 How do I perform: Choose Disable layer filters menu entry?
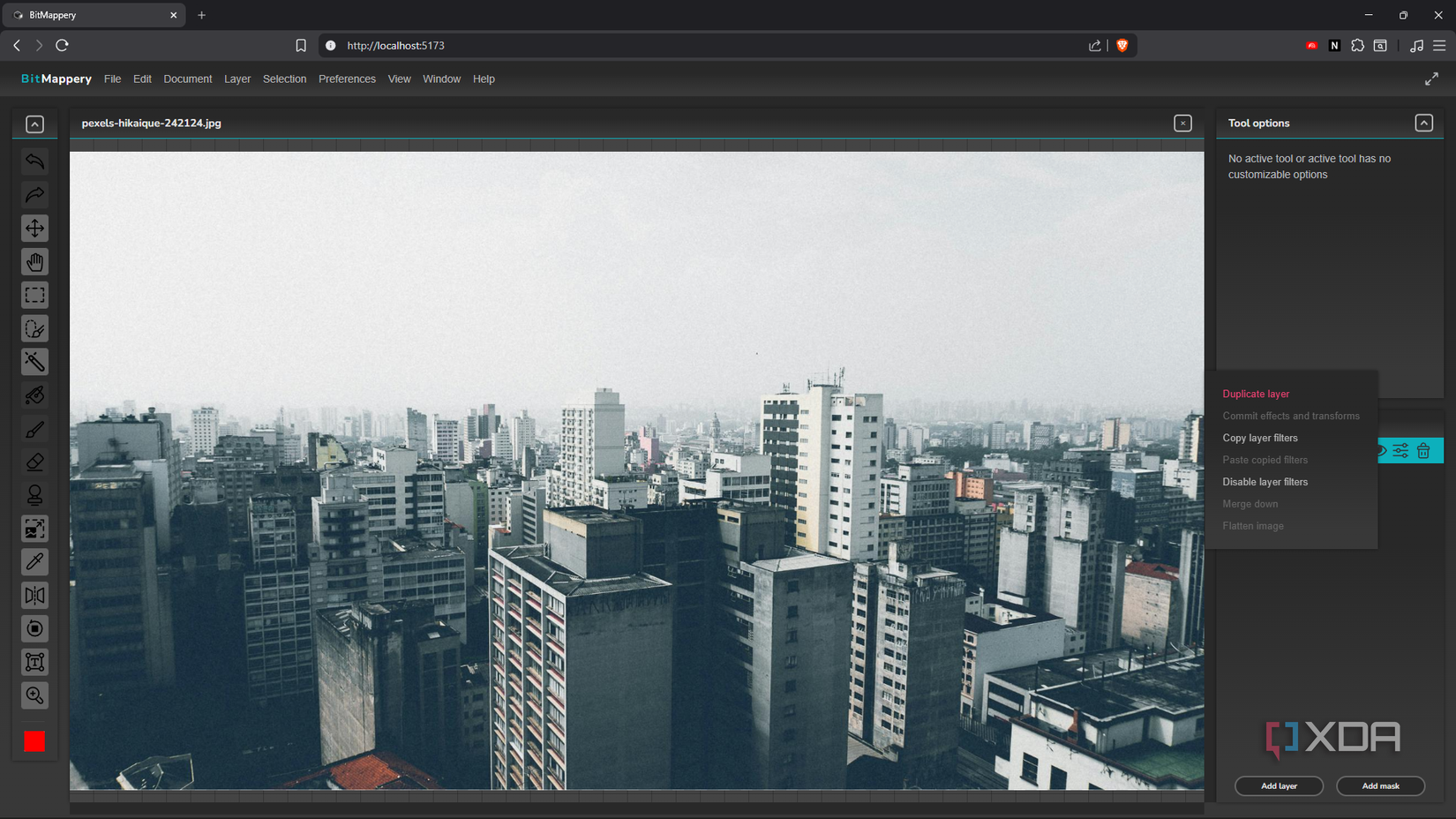(x=1265, y=483)
